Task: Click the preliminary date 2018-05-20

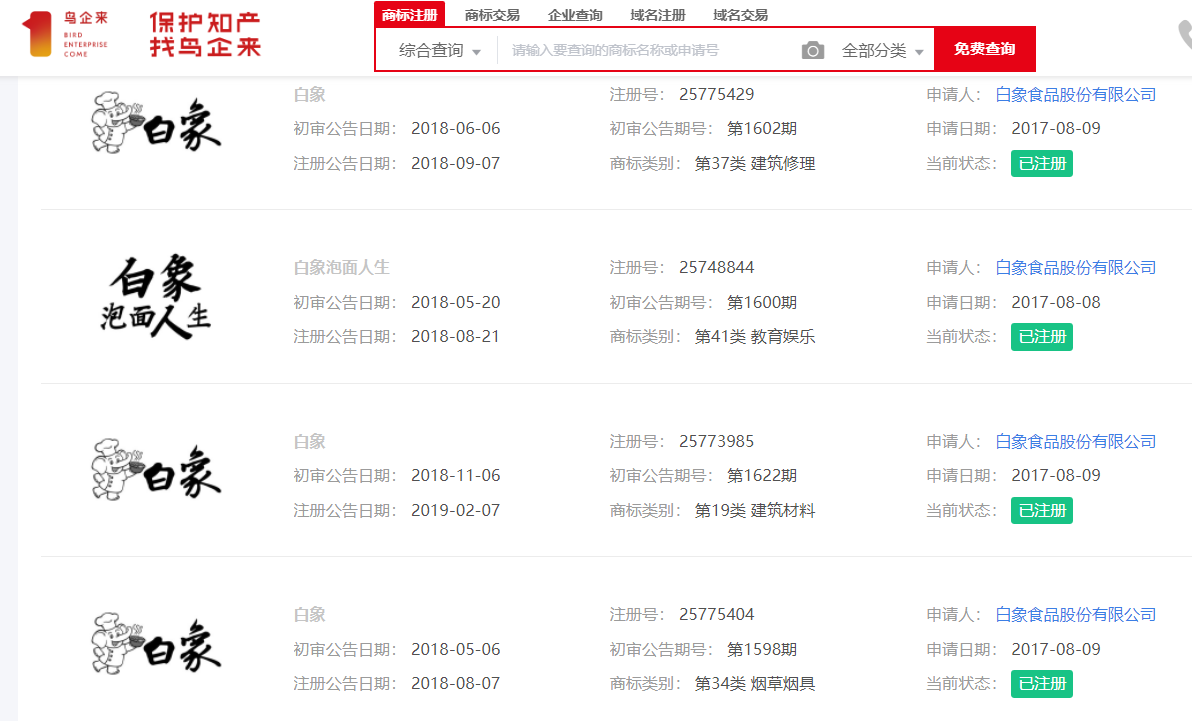Action: click(455, 303)
